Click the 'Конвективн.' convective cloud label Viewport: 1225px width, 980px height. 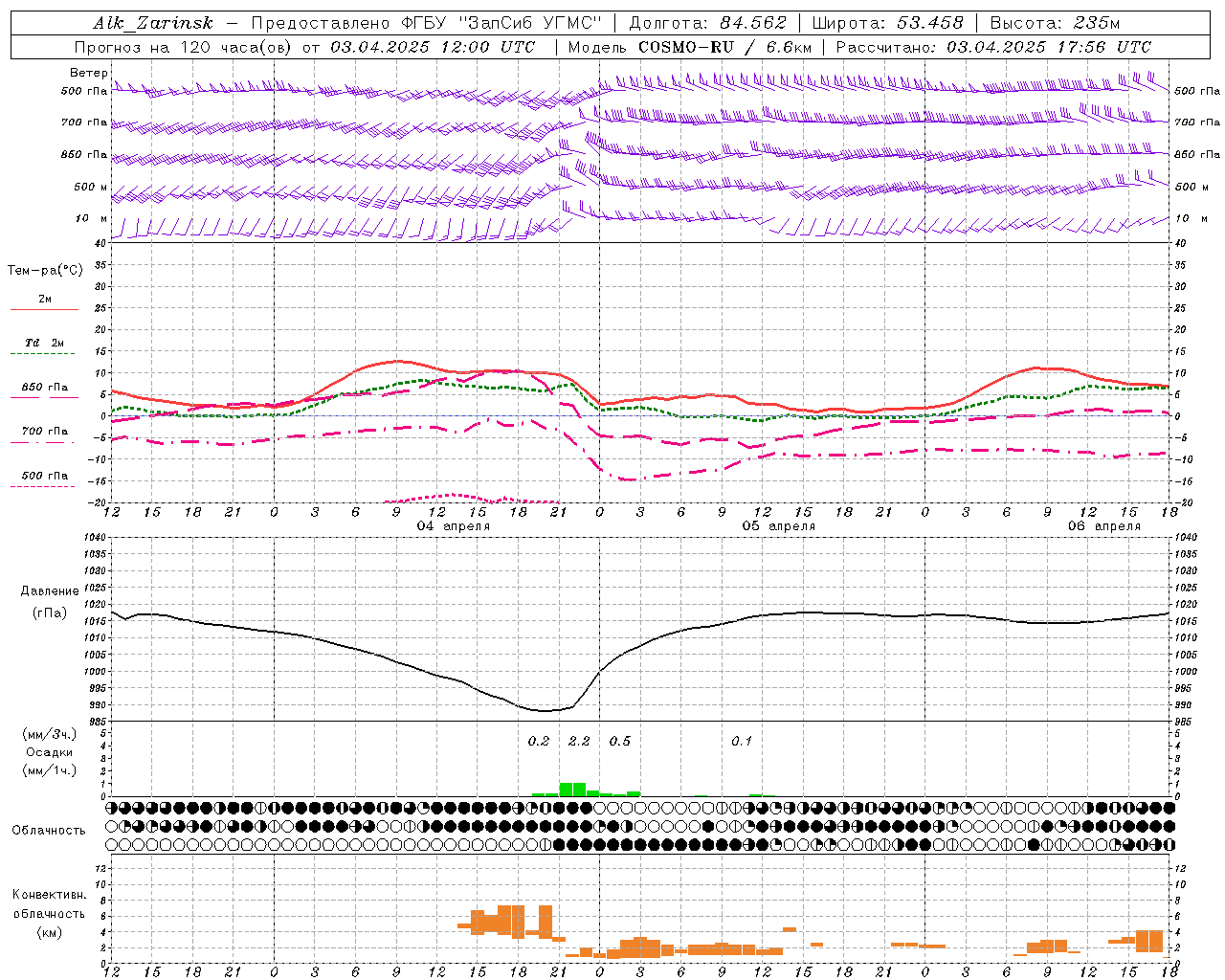tap(49, 895)
